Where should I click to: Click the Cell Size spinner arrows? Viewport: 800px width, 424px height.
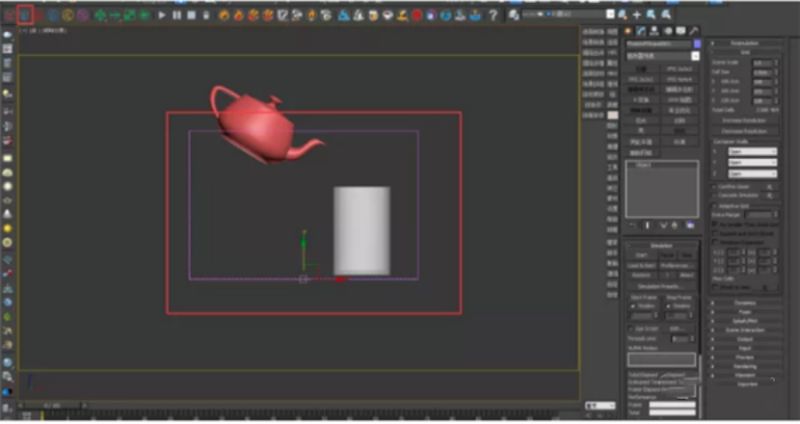(776, 72)
